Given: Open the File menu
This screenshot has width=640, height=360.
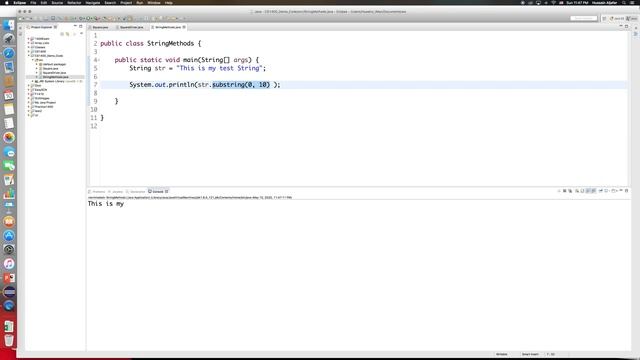Looking at the screenshot, I should coord(33,2).
